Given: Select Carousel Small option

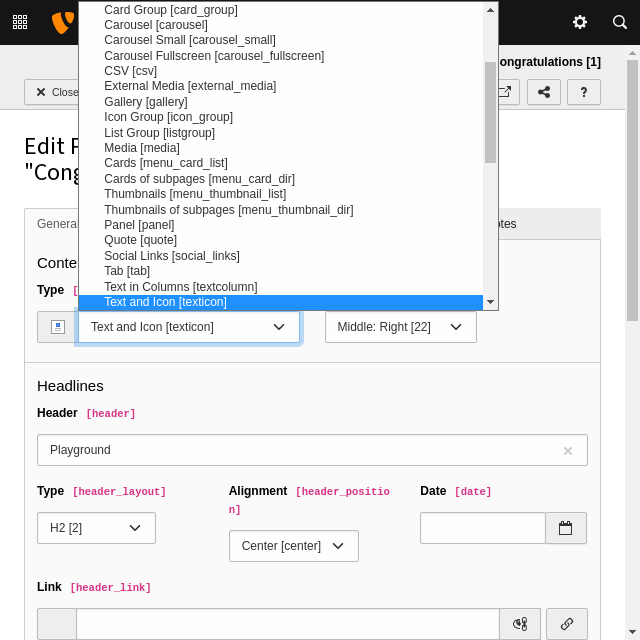Looking at the screenshot, I should click(x=281, y=40).
